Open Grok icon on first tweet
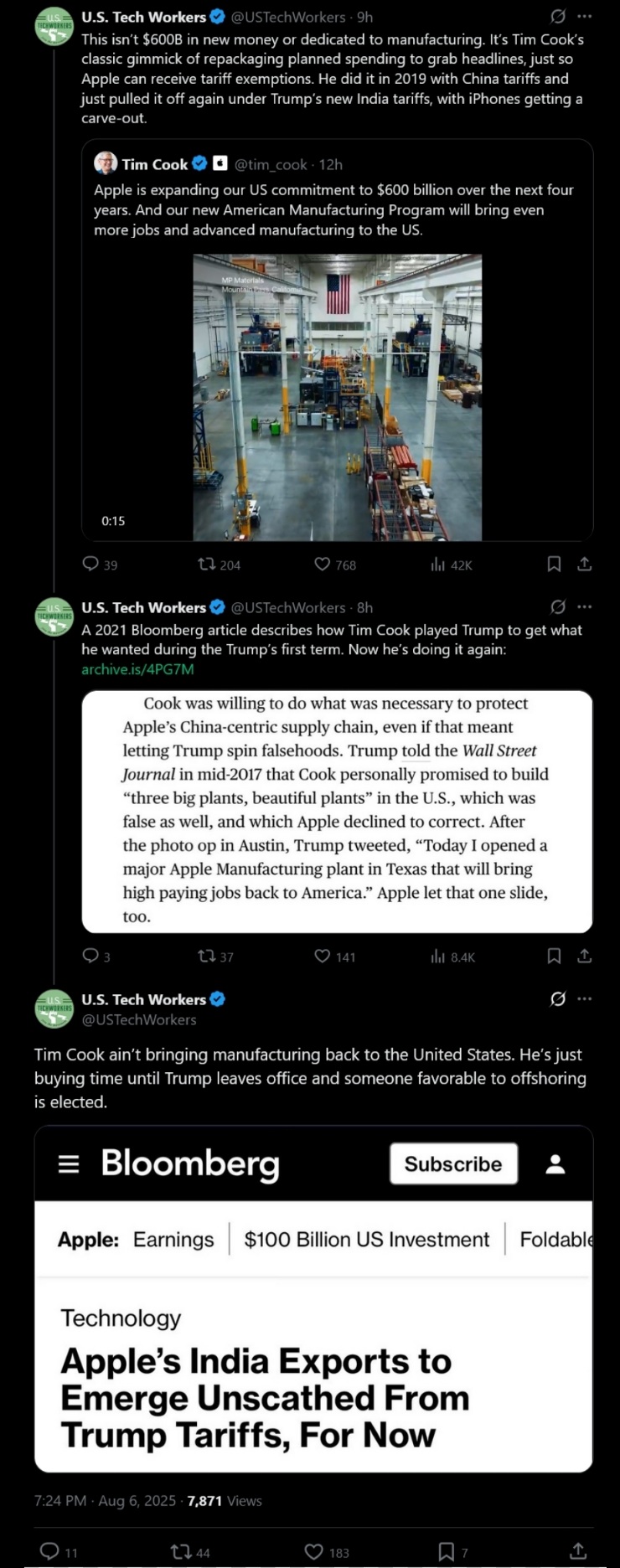 click(x=558, y=17)
